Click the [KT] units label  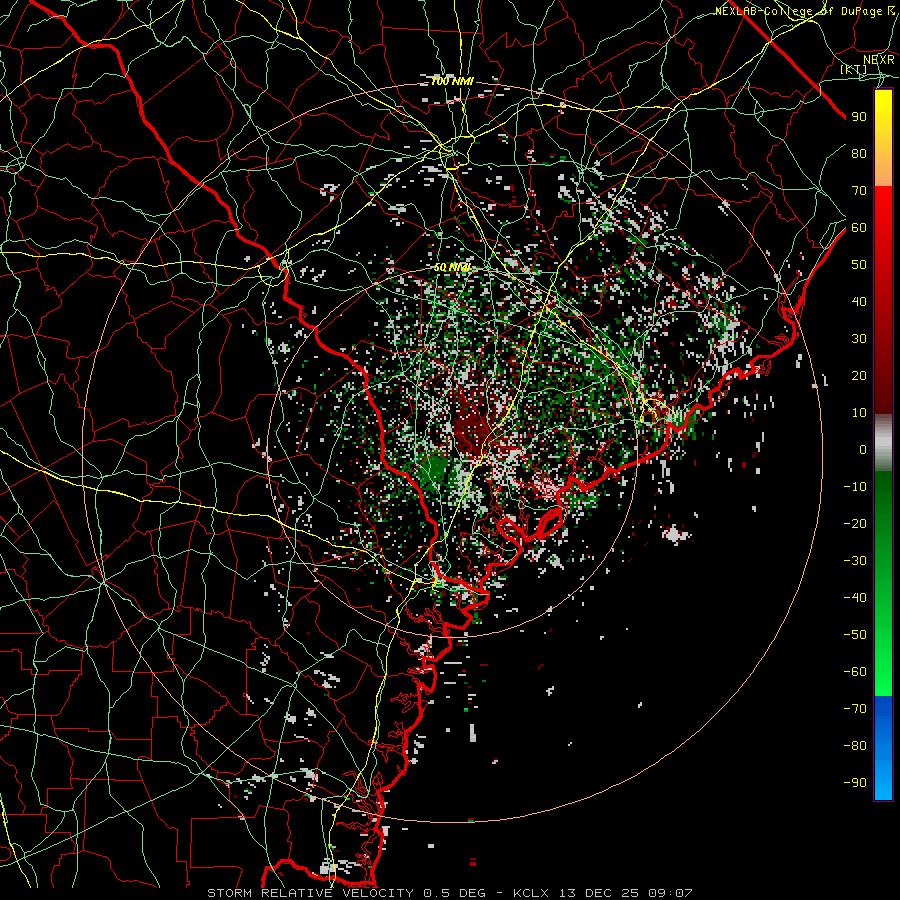coord(854,69)
